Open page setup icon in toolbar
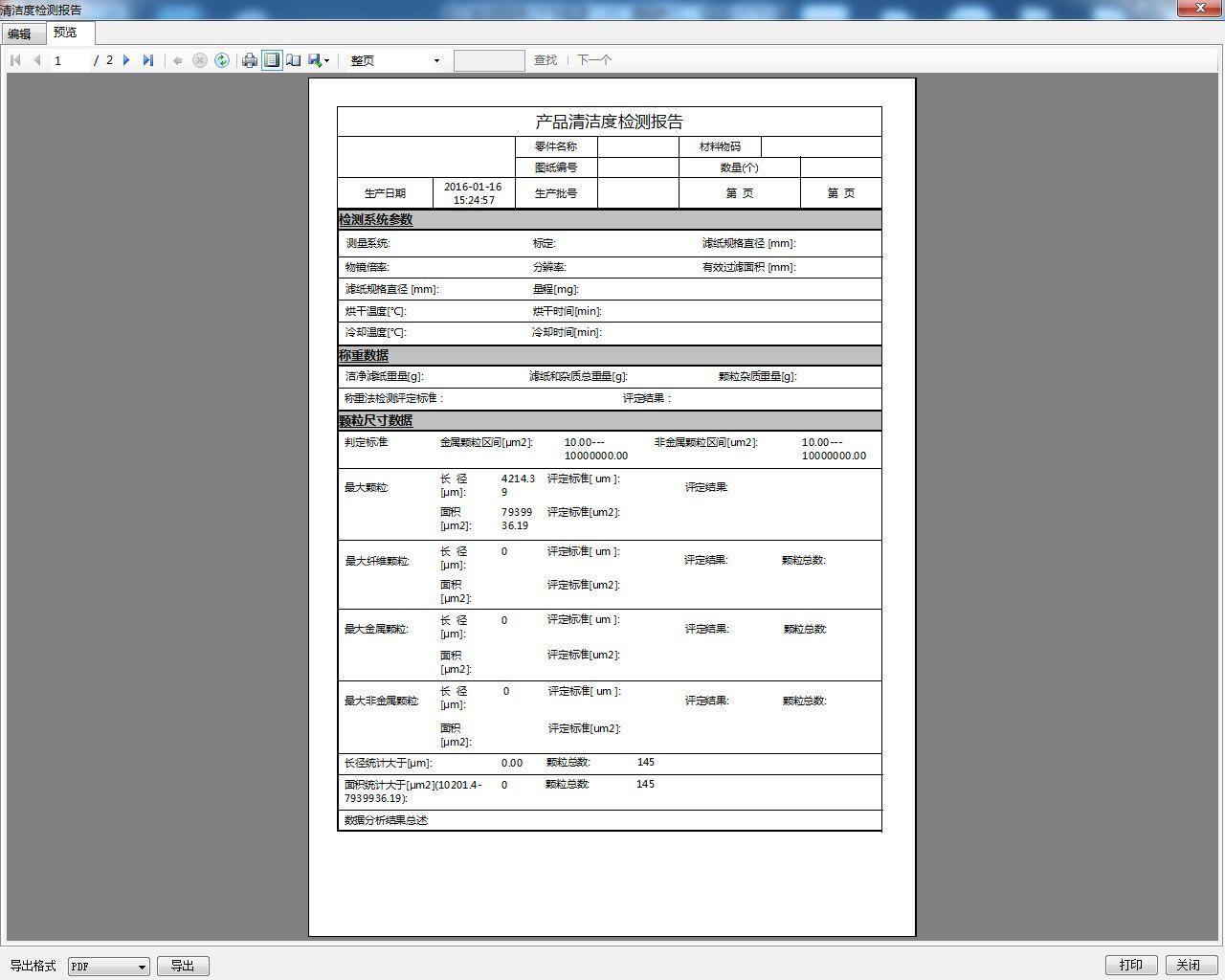The width and height of the screenshot is (1225, 980). pos(294,60)
